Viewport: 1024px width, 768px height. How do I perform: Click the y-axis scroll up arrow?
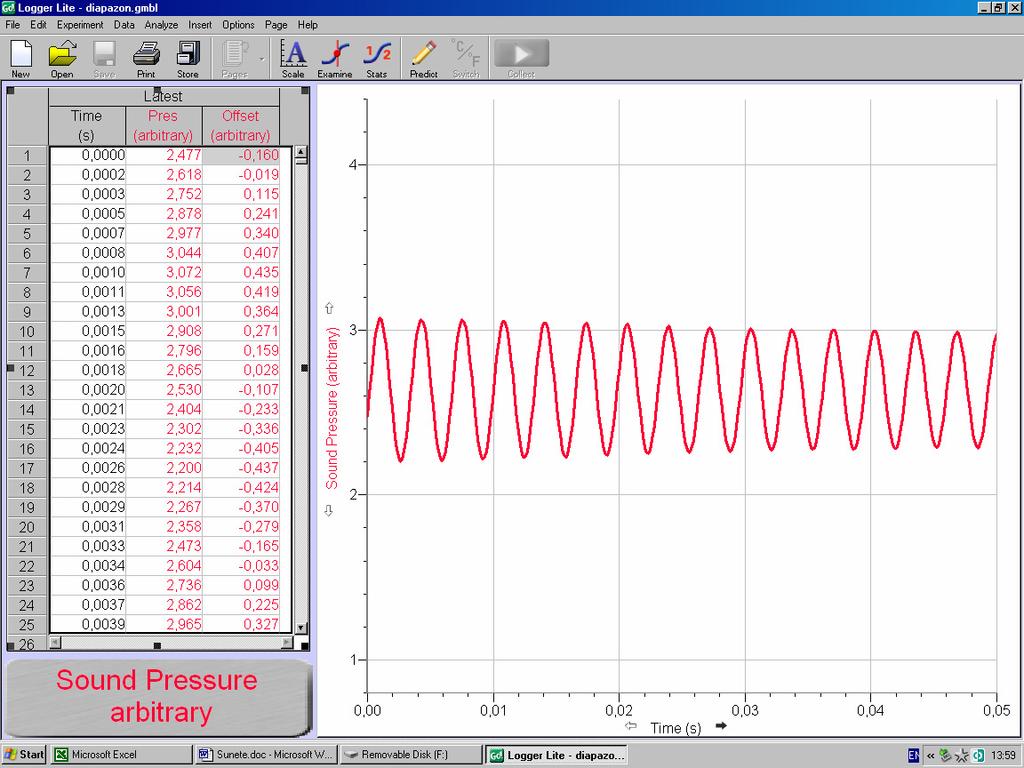pos(329,308)
